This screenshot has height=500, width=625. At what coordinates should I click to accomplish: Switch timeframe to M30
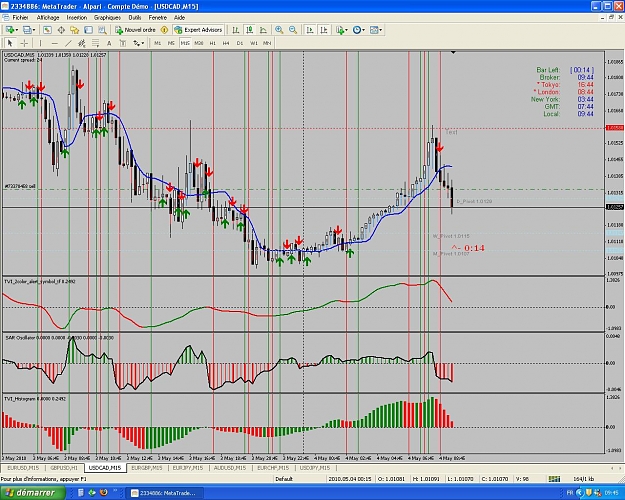199,43
